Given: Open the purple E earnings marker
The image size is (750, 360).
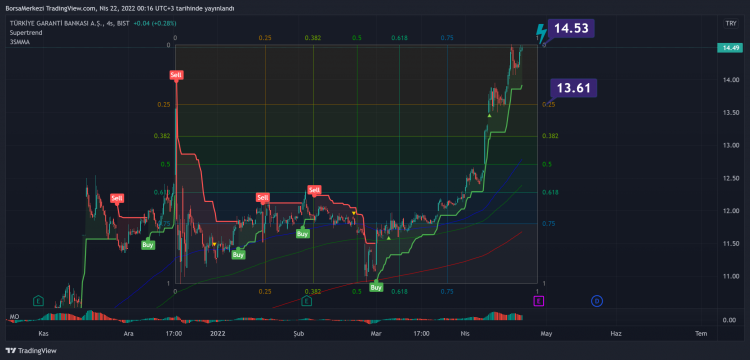Looking at the screenshot, I should [x=539, y=301].
